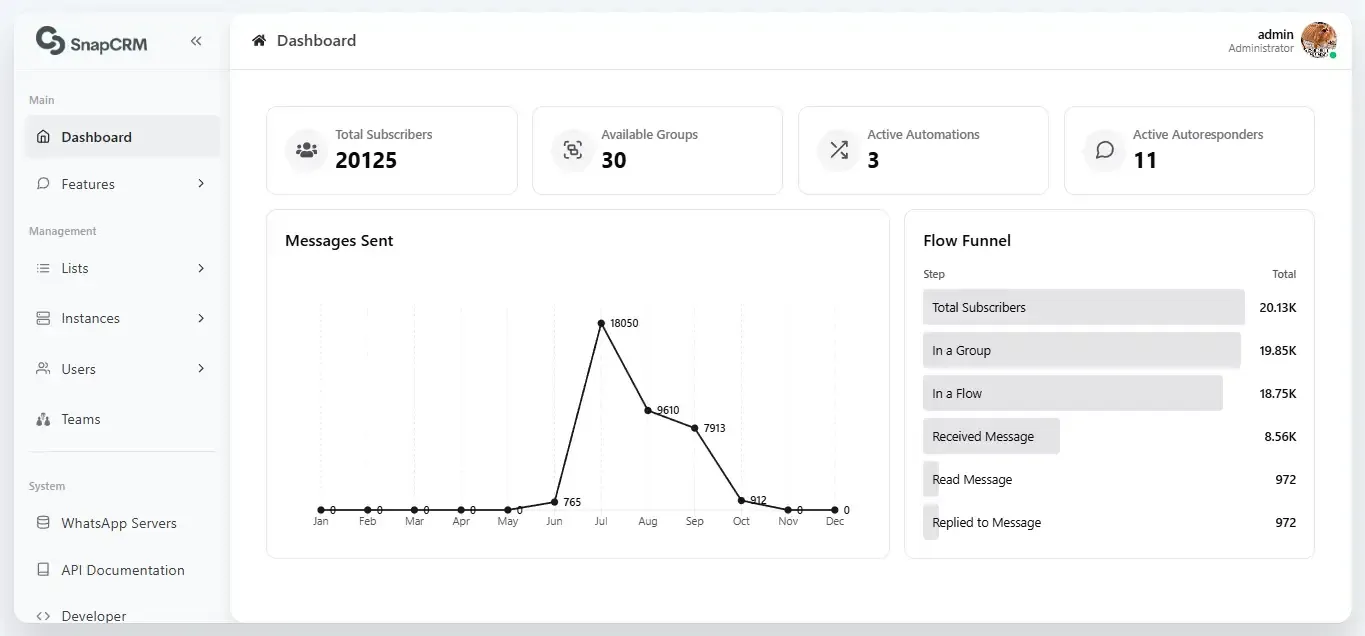Click the Active Automations shuffle icon
Image resolution: width=1365 pixels, height=636 pixels.
coord(838,150)
